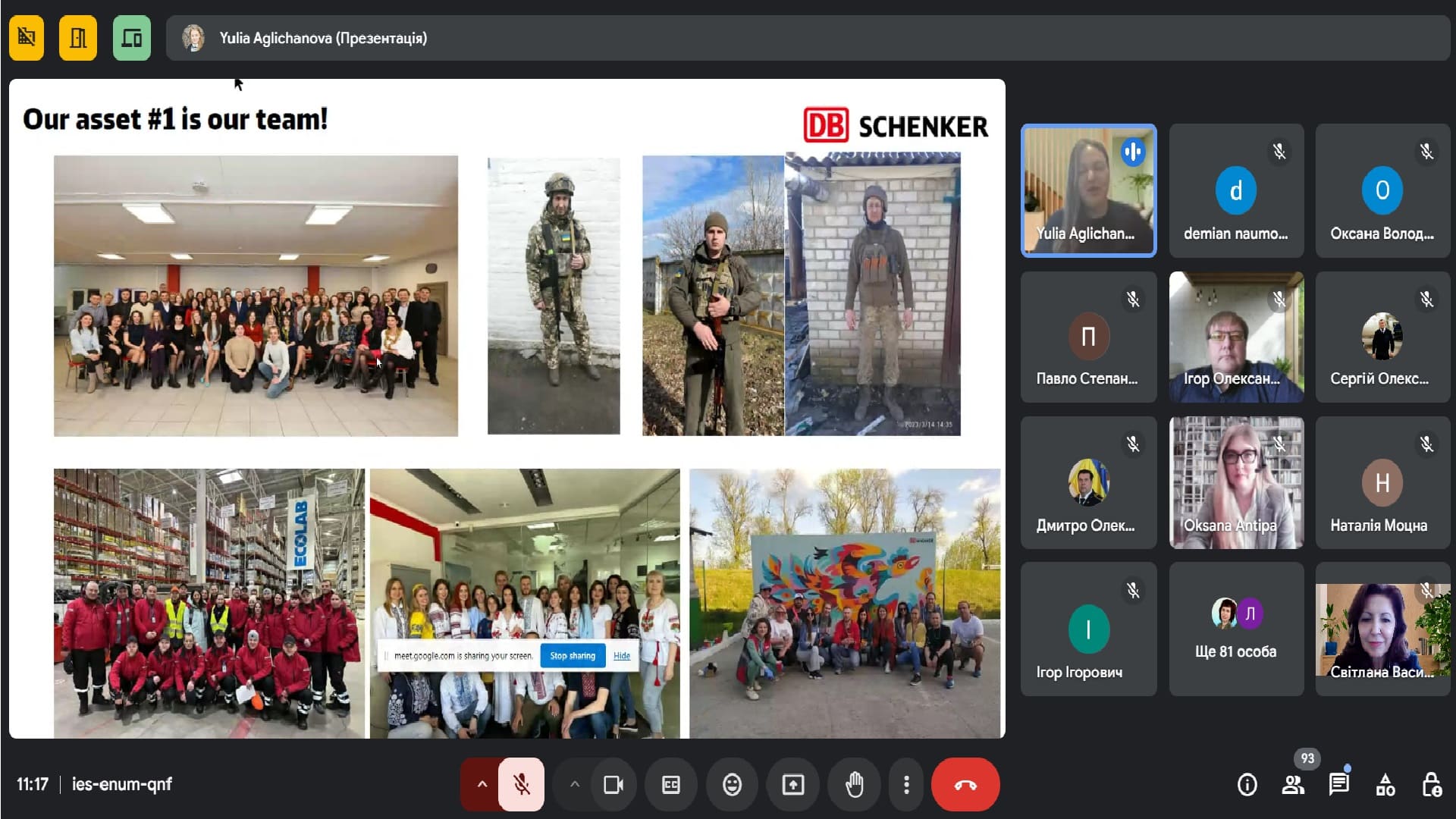Image resolution: width=1456 pixels, height=819 pixels.
Task: Send a reaction emoji
Action: 732,785
